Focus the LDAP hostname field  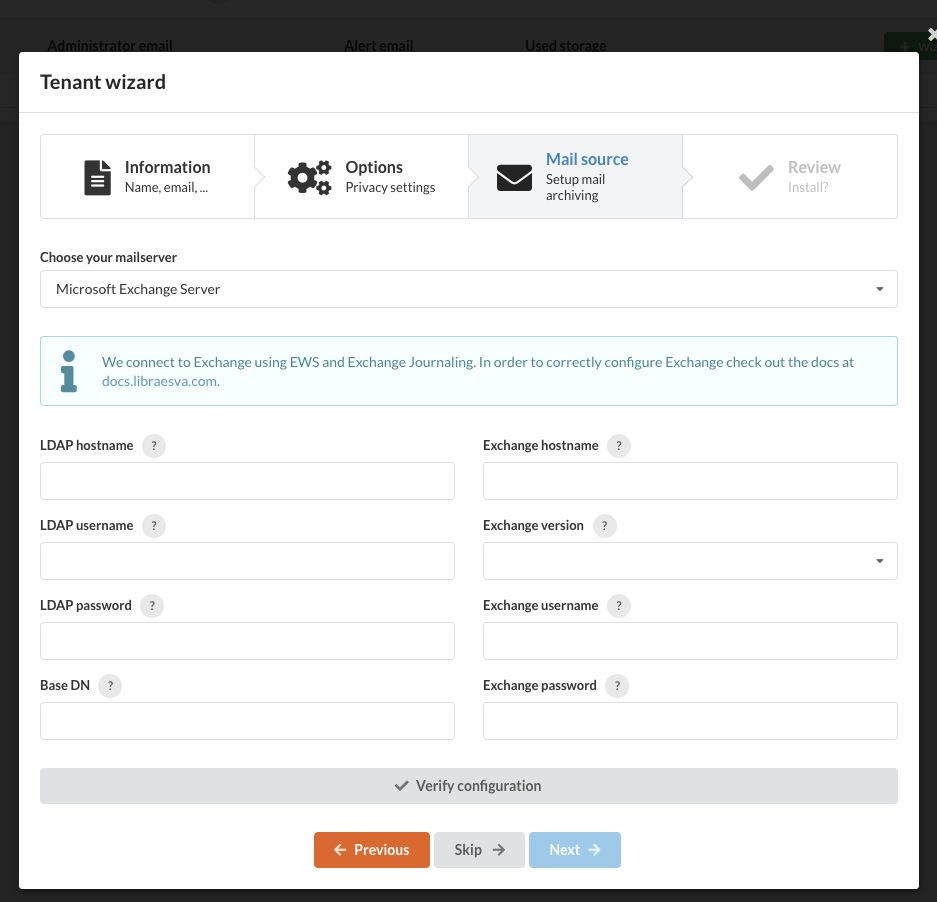pos(247,481)
